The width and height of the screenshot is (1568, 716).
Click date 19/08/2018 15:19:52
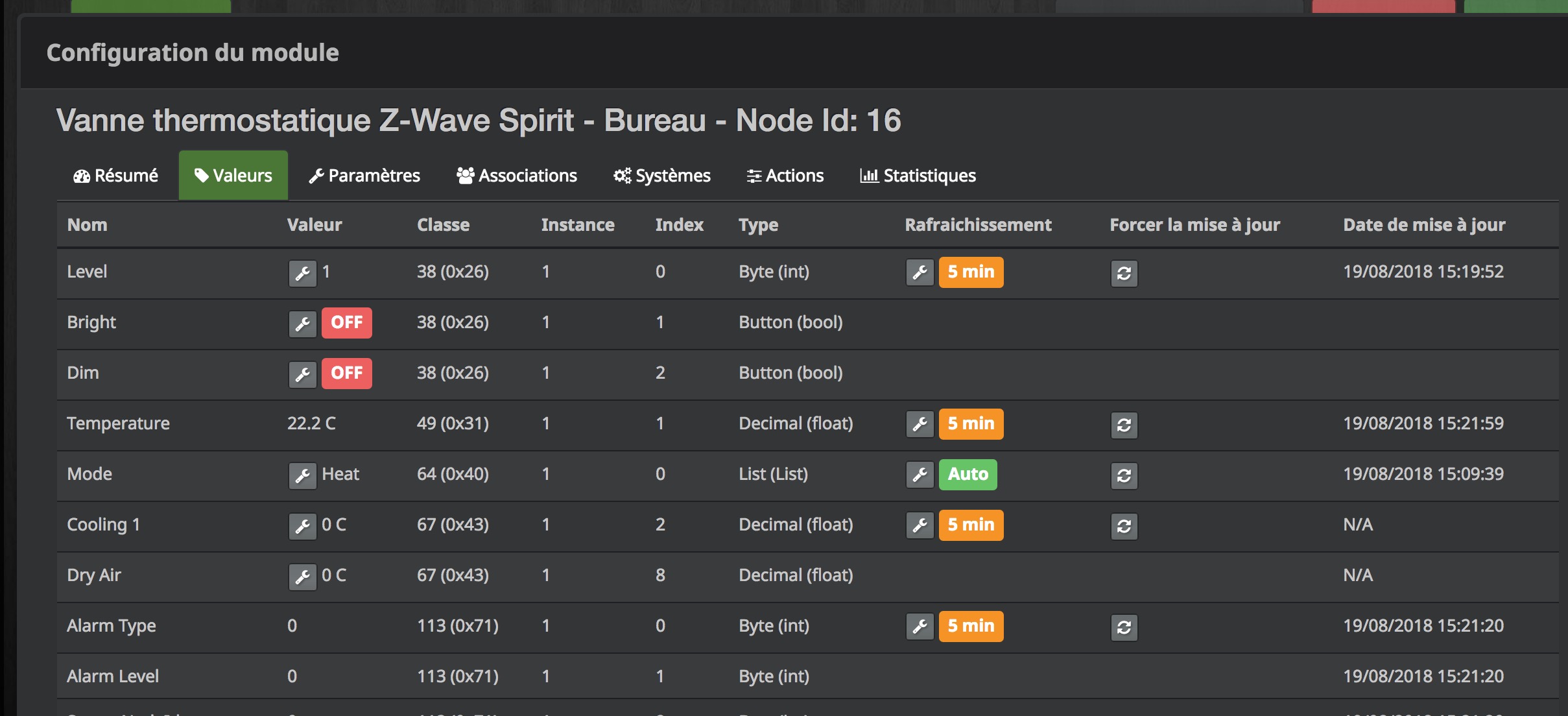coord(1423,272)
